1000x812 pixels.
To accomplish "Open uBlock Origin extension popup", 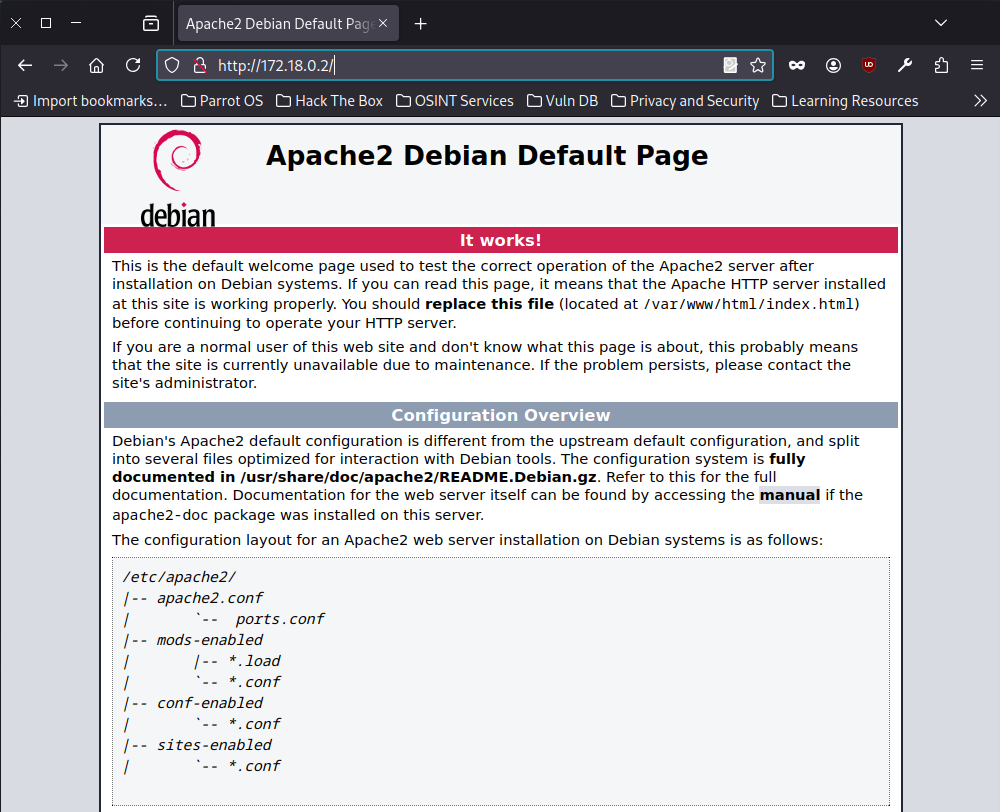I will pos(869,65).
